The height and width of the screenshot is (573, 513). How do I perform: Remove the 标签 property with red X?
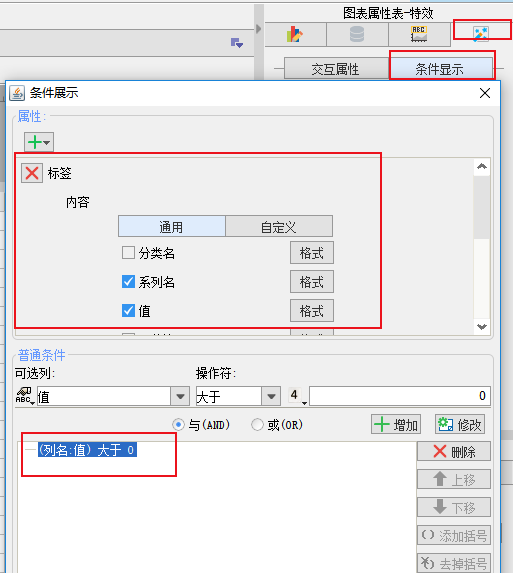pos(32,173)
